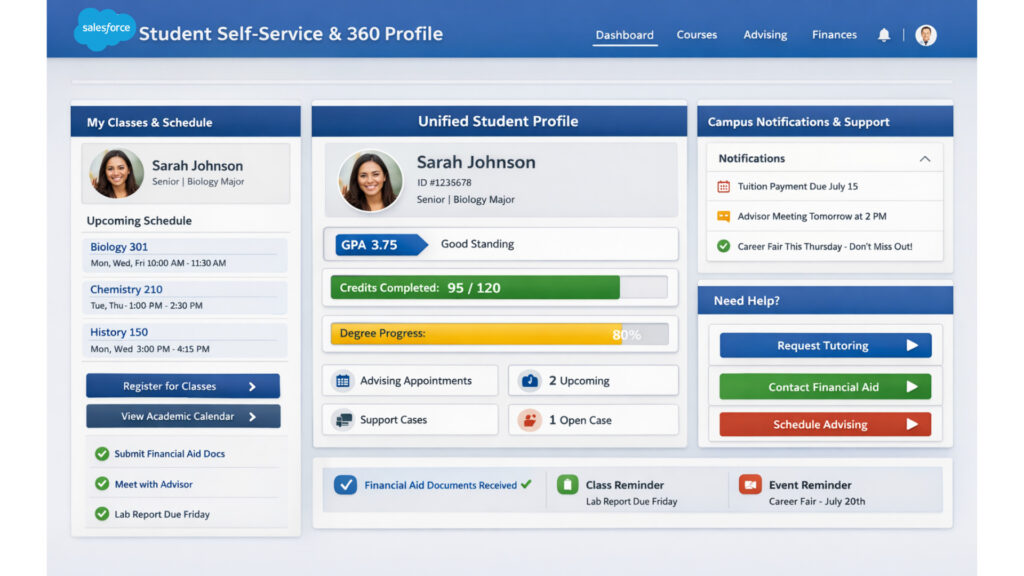
Task: Click the Support Cases chat icon
Action: click(343, 420)
